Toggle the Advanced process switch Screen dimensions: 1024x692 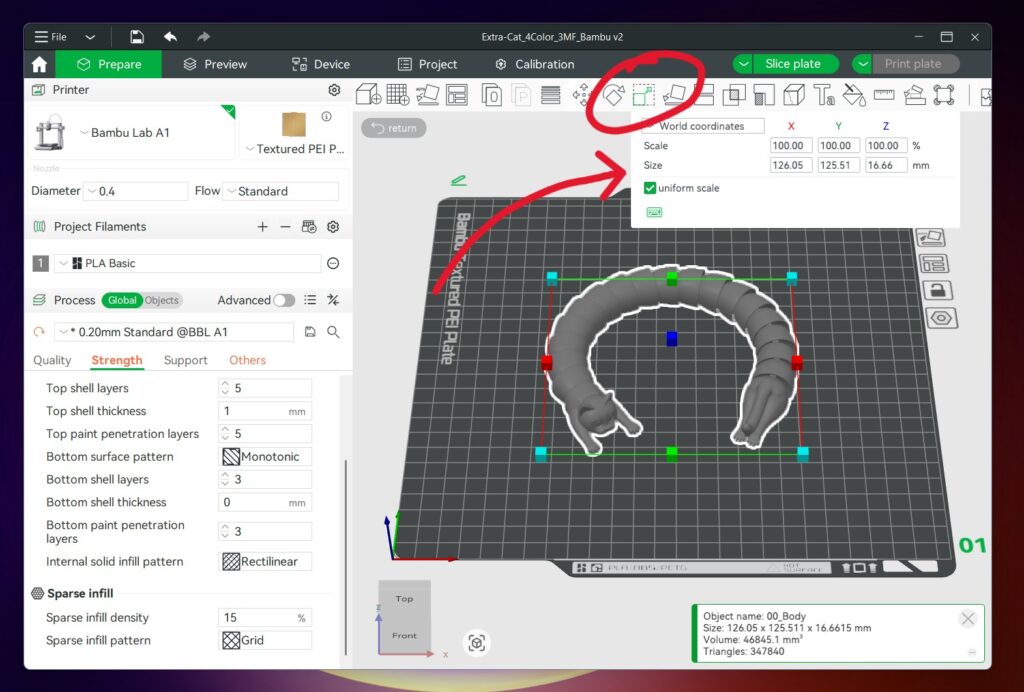[283, 301]
